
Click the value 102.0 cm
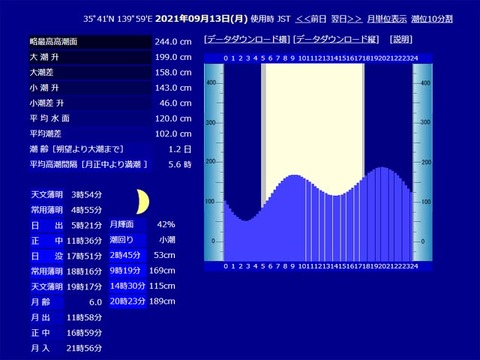pyautogui.click(x=173, y=134)
